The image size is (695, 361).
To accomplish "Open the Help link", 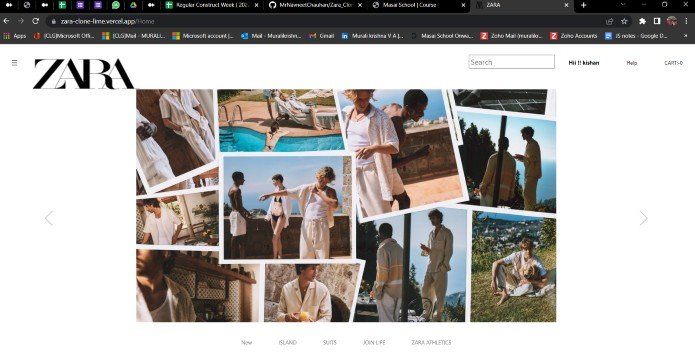I will pyautogui.click(x=632, y=63).
